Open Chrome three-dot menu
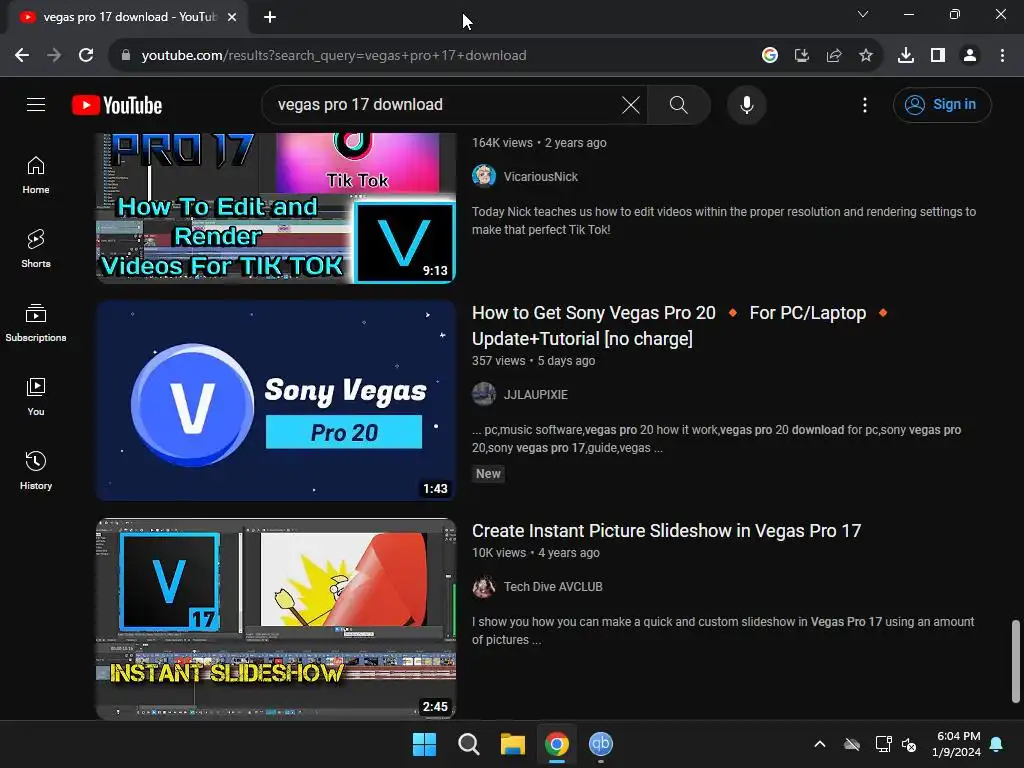 pos(1002,56)
